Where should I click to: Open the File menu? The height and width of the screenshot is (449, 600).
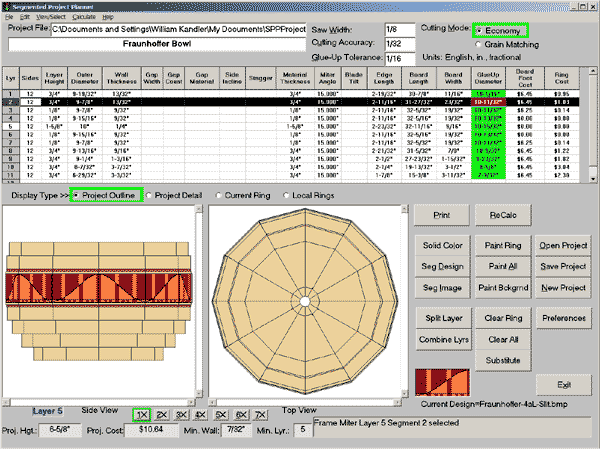pos(10,18)
